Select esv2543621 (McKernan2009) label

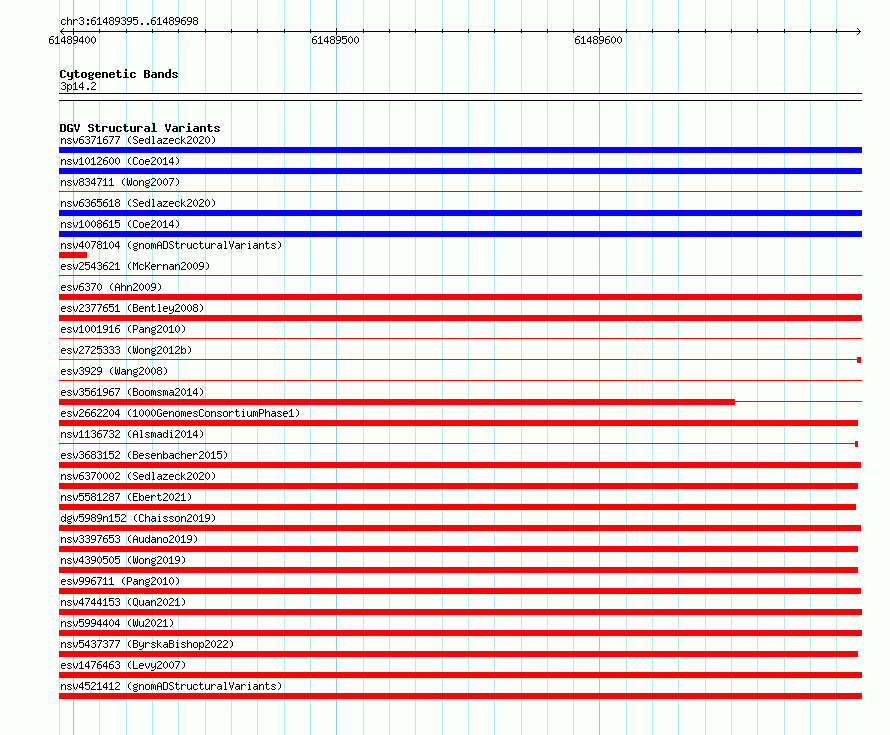(135, 266)
